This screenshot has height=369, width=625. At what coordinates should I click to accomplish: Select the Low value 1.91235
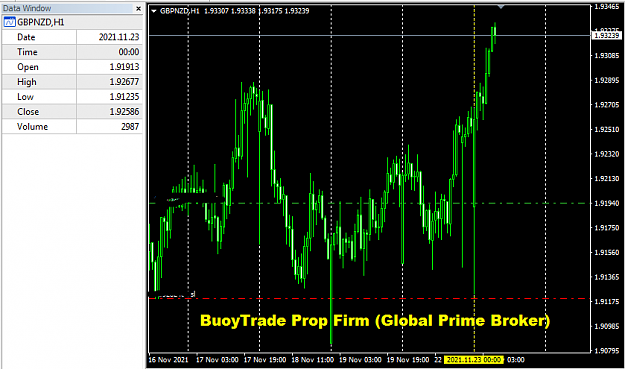click(x=124, y=97)
